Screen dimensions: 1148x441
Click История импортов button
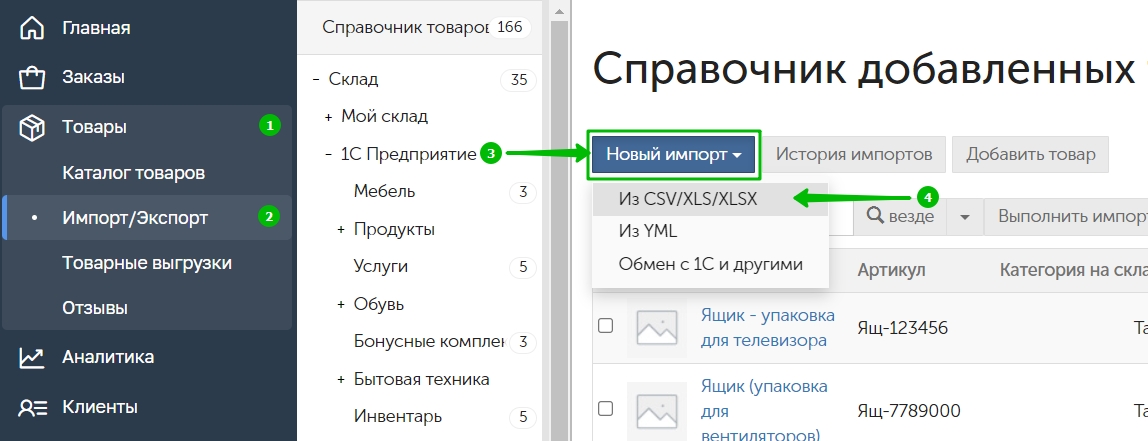coord(854,155)
